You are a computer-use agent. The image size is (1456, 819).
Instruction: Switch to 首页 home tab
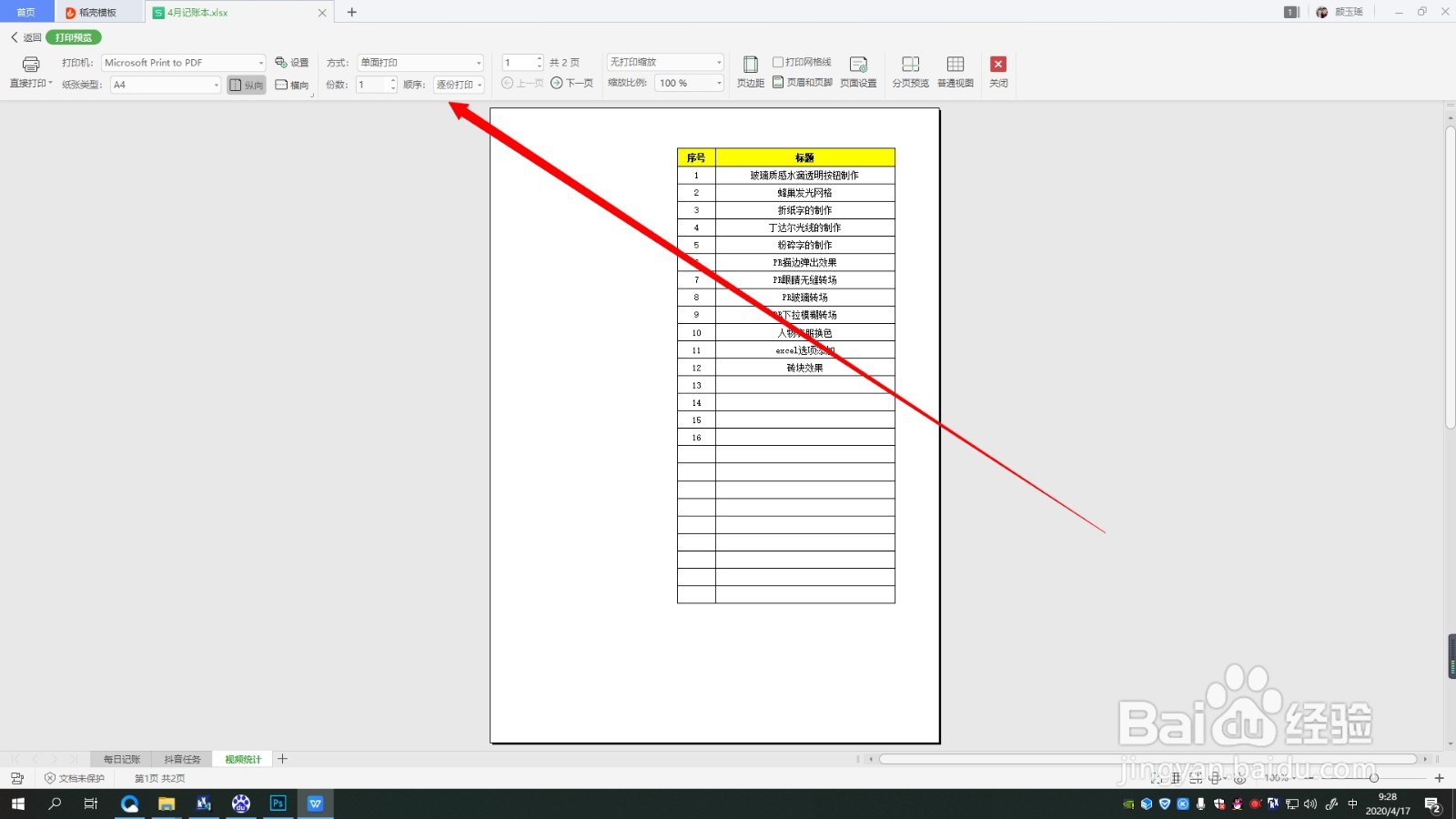[x=26, y=12]
